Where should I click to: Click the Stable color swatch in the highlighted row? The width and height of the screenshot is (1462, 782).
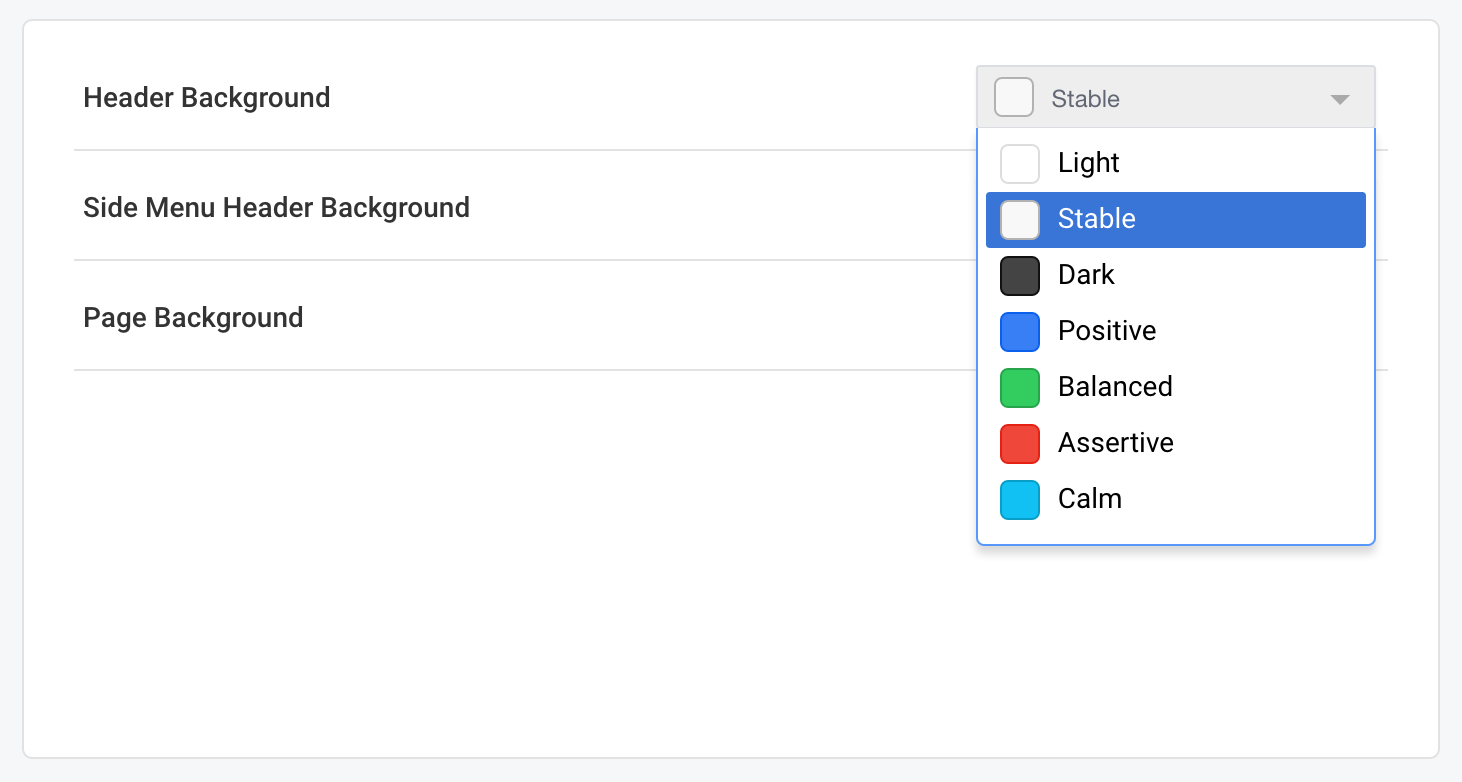tap(1019, 219)
